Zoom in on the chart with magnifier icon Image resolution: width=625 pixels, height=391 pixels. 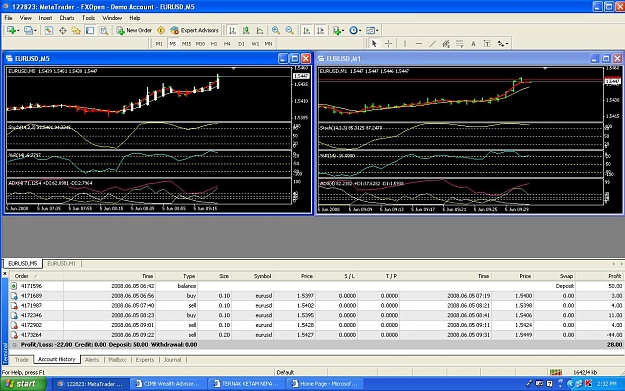[x=275, y=30]
